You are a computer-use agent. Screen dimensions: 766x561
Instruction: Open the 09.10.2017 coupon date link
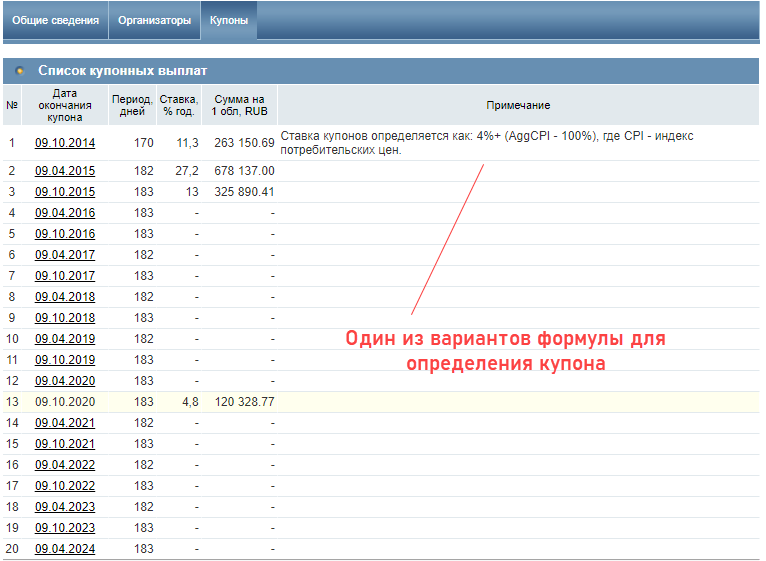pos(65,276)
